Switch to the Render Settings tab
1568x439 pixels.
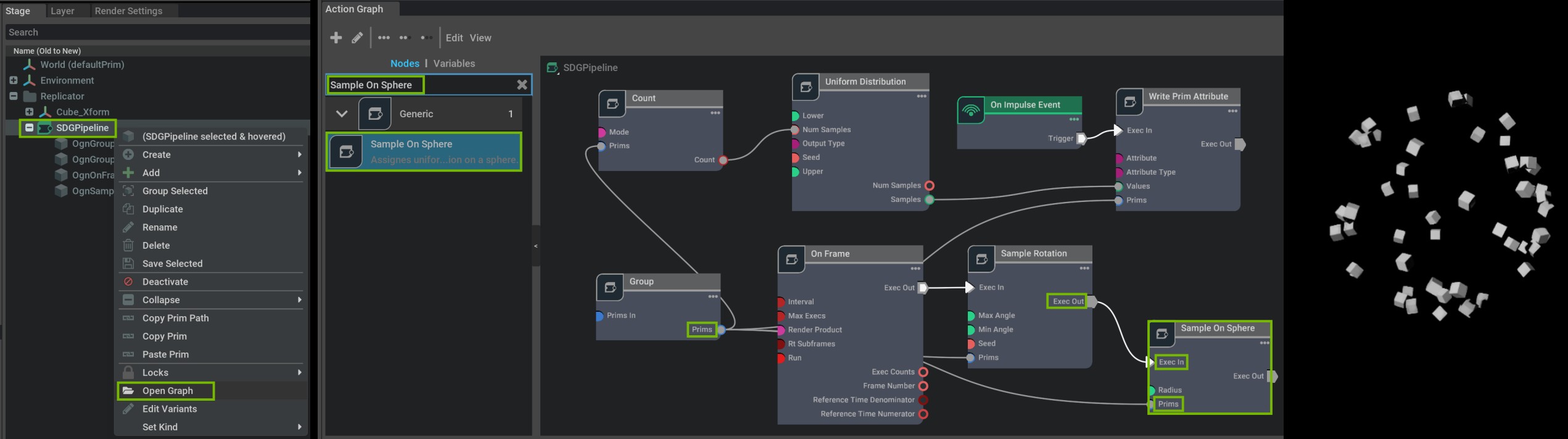[x=128, y=10]
